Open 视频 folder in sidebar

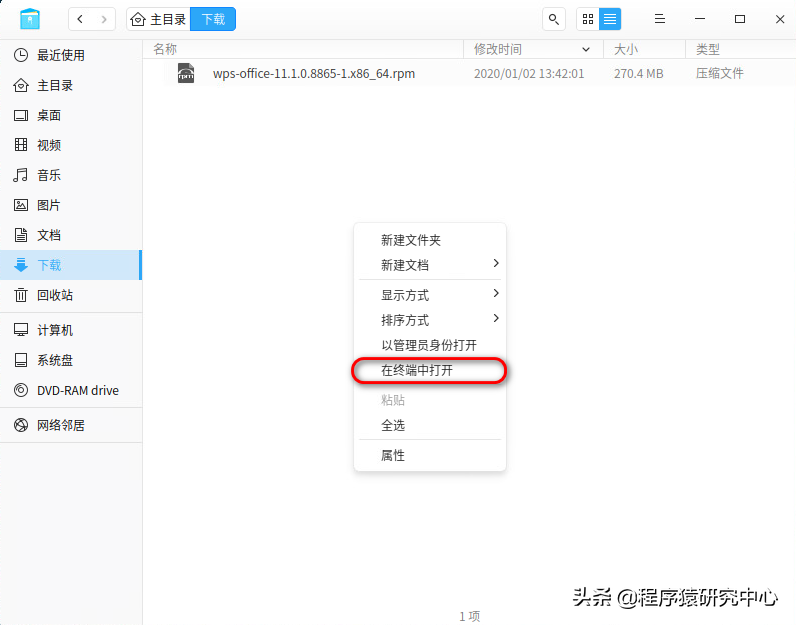(71, 145)
